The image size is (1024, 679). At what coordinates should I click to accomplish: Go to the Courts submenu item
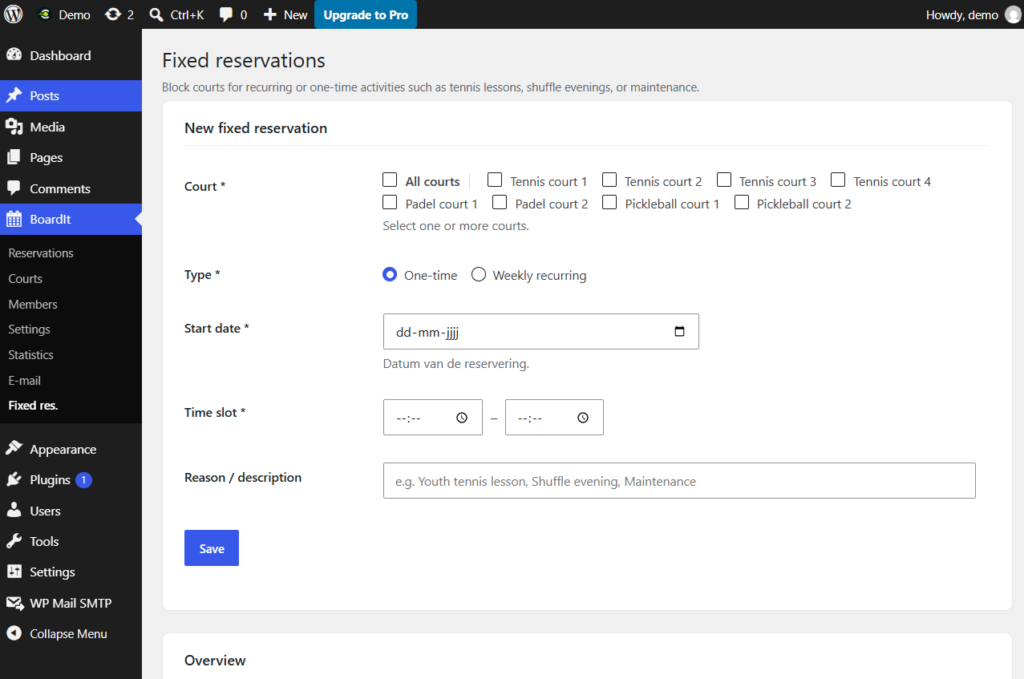pos(25,279)
